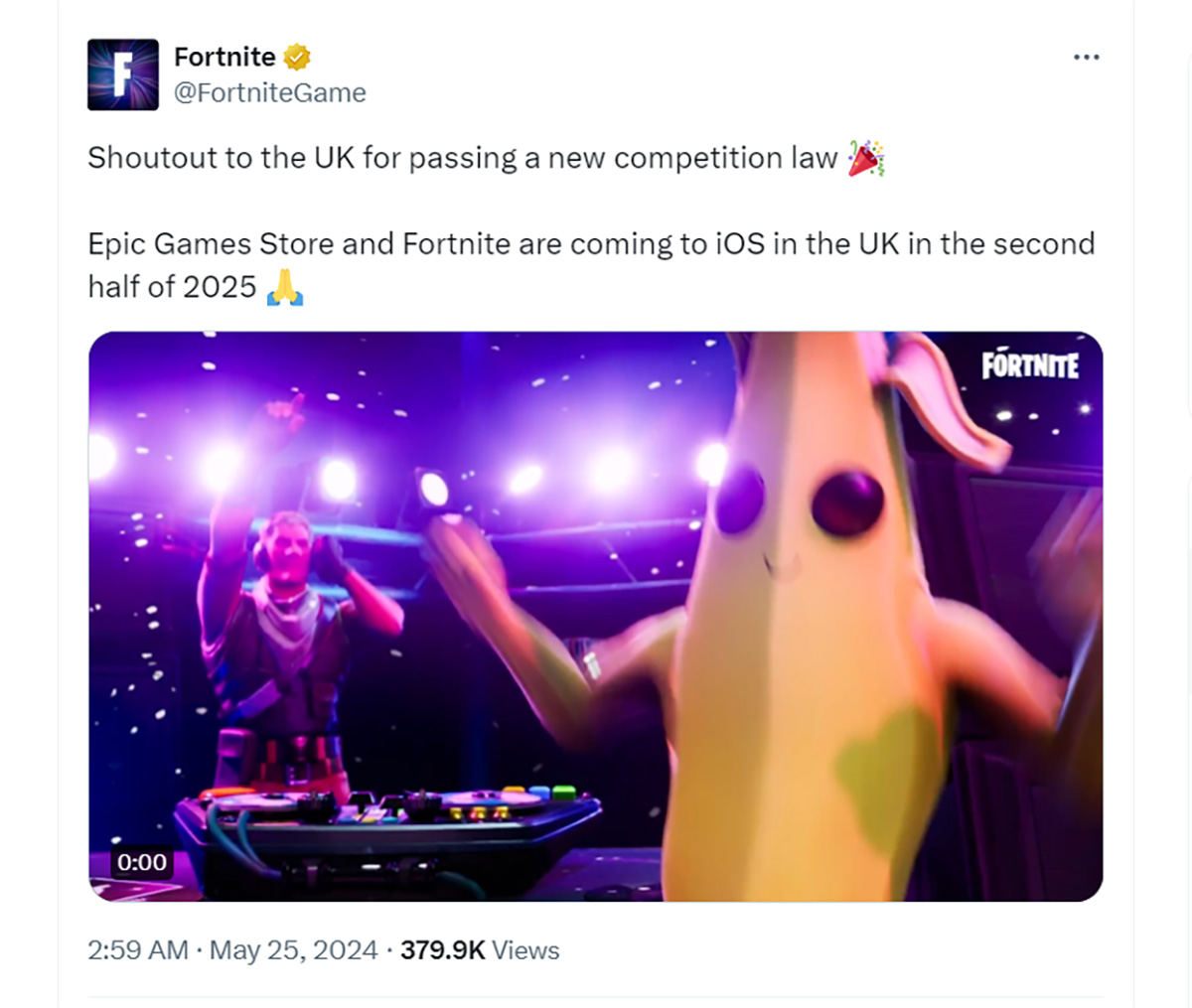The image size is (1192, 1008).
Task: Open the Fortnite profile avatar
Action: click(x=123, y=74)
